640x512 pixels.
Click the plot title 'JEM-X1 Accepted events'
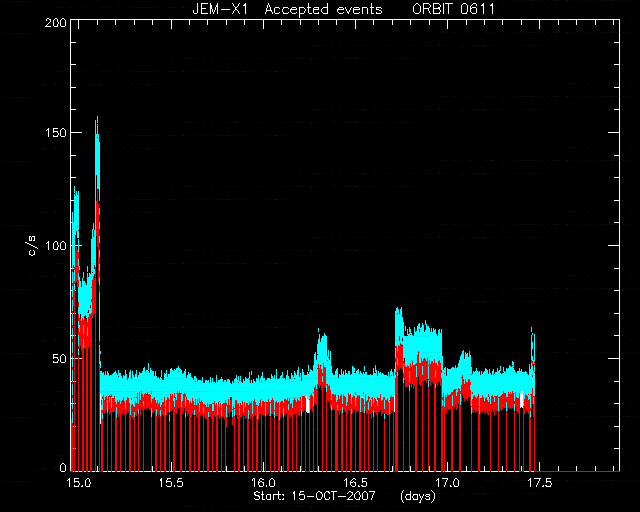[287, 9]
